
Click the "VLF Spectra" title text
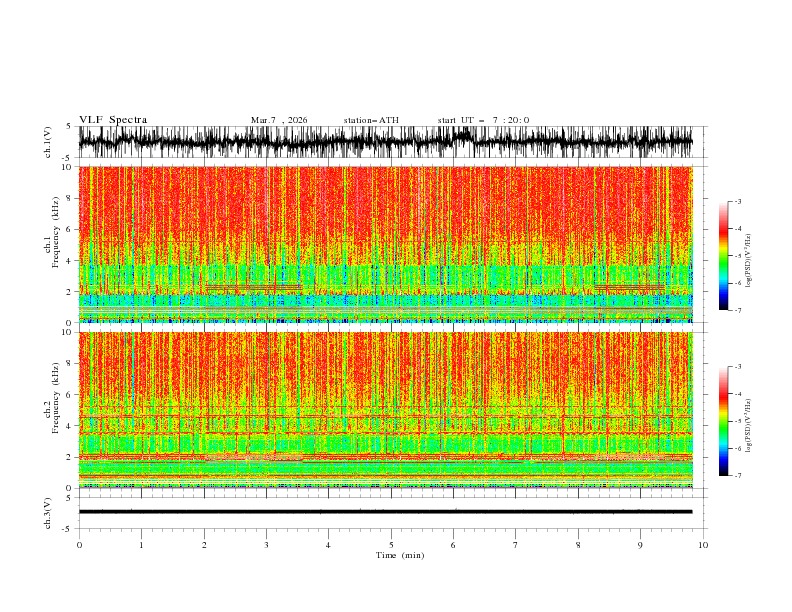click(113, 120)
